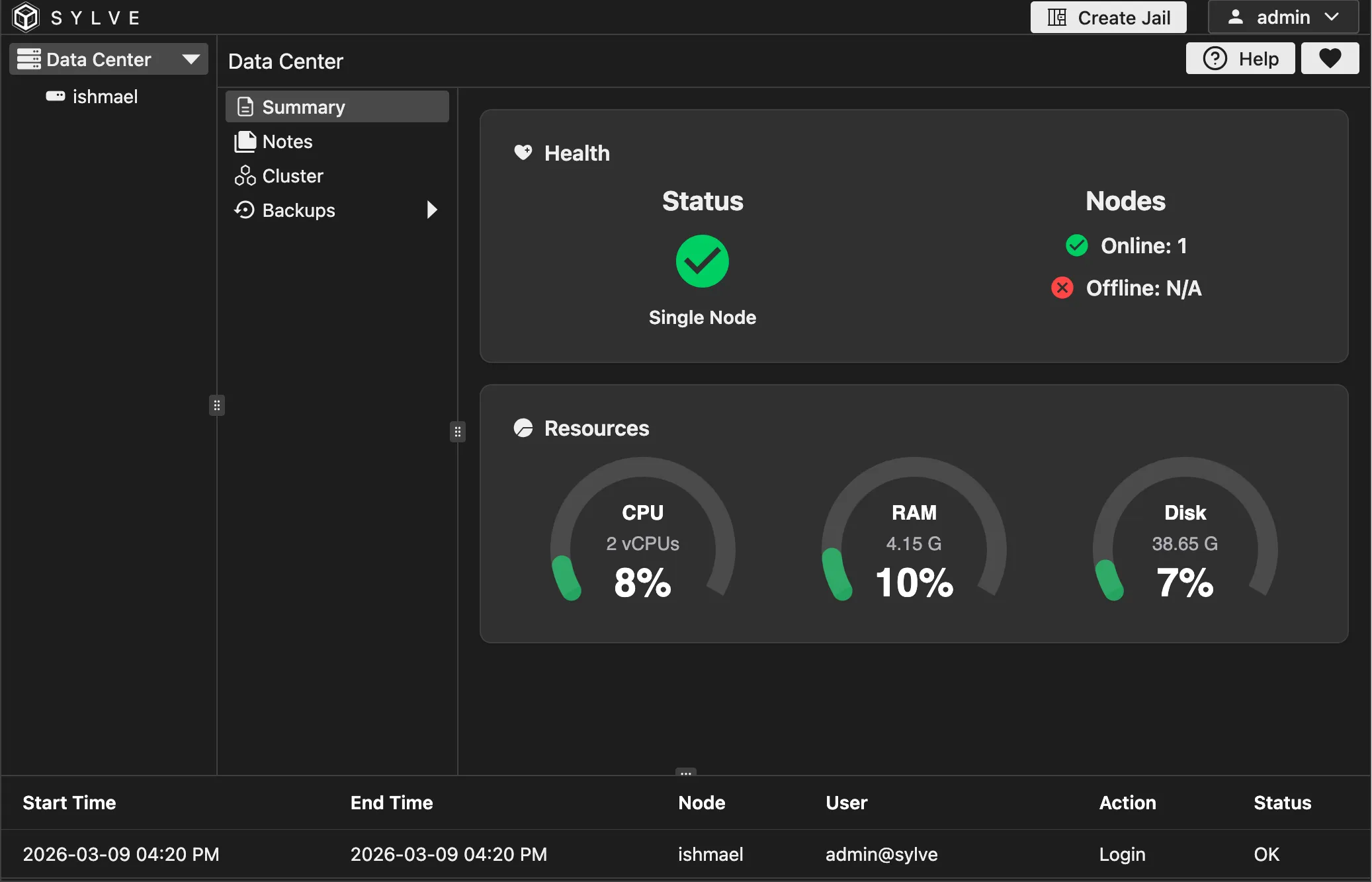Click the green Online status checkmark

(1076, 245)
